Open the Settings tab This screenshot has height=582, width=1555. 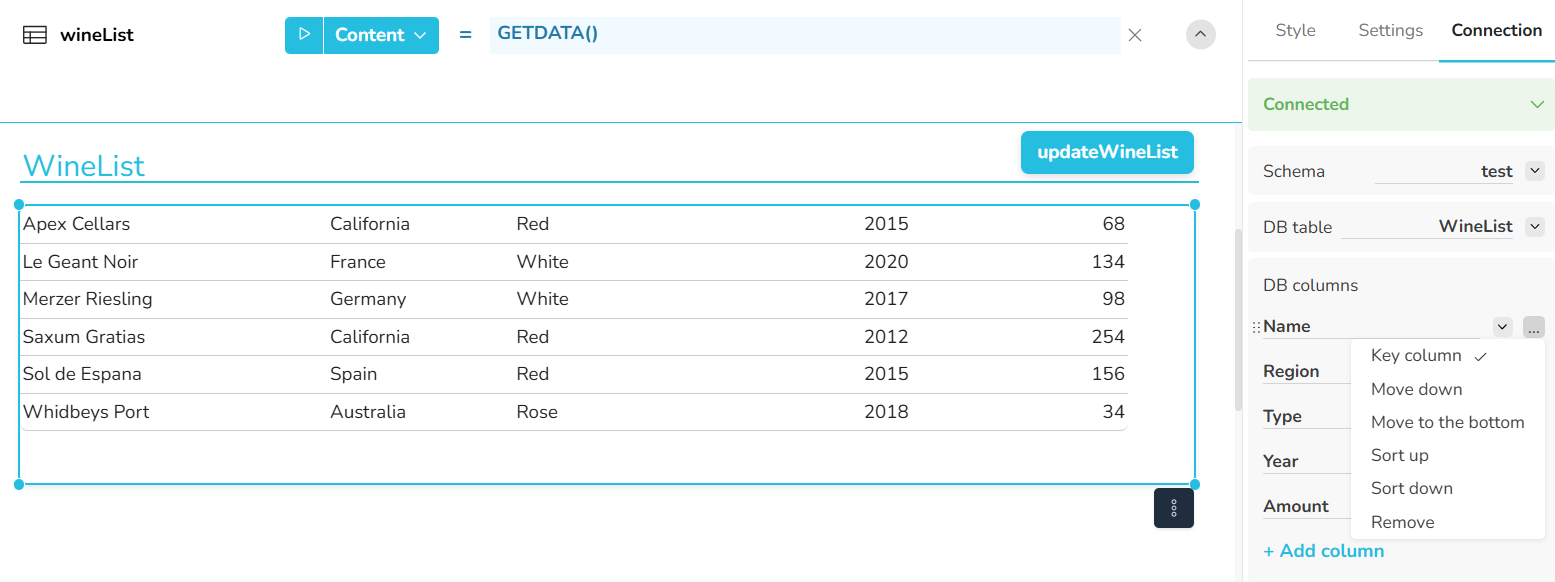(1390, 30)
